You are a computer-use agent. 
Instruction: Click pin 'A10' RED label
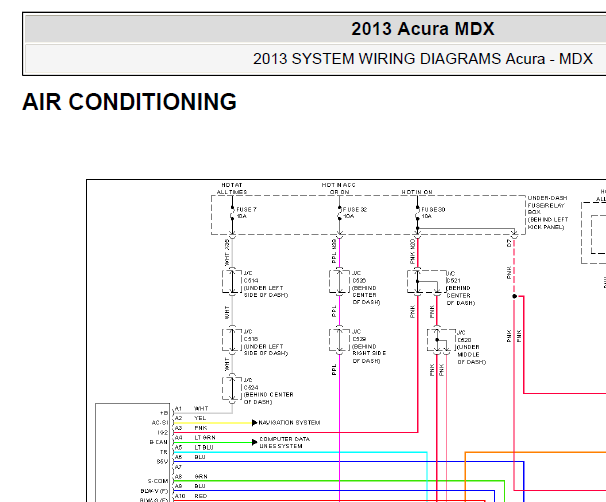pyautogui.click(x=191, y=496)
